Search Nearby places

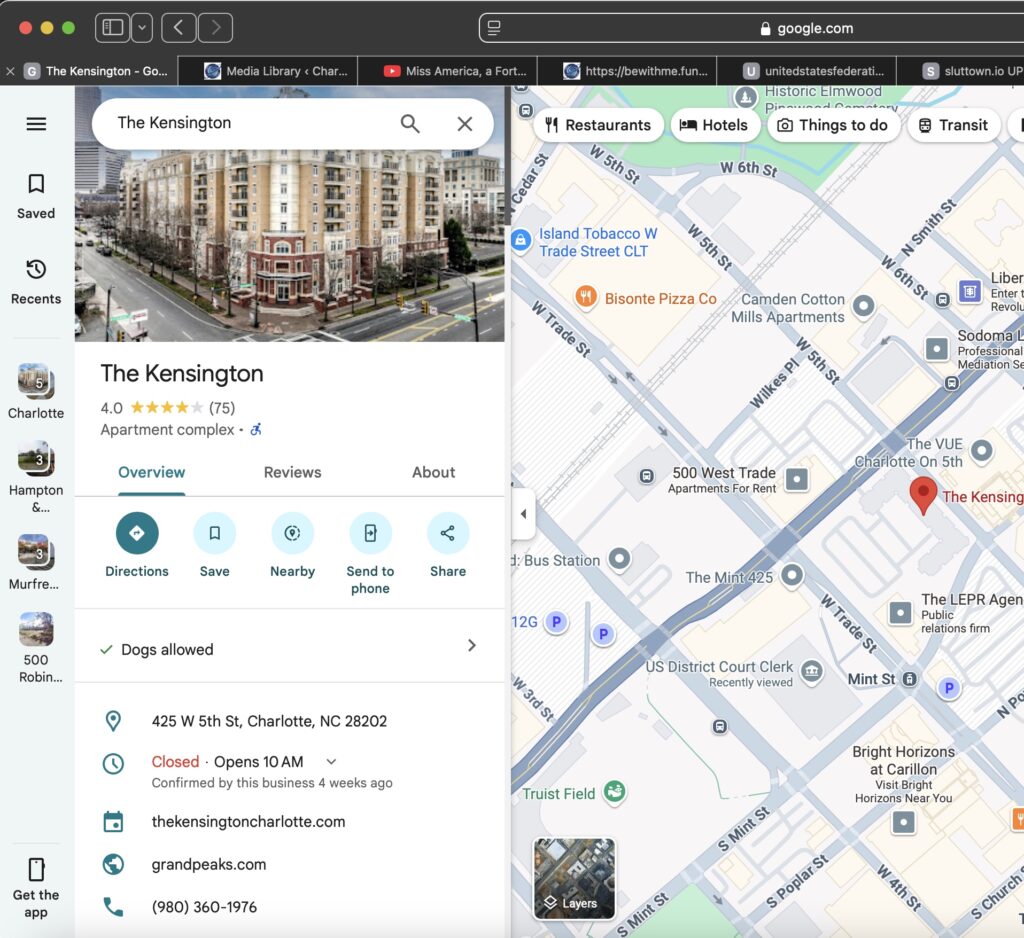[292, 545]
